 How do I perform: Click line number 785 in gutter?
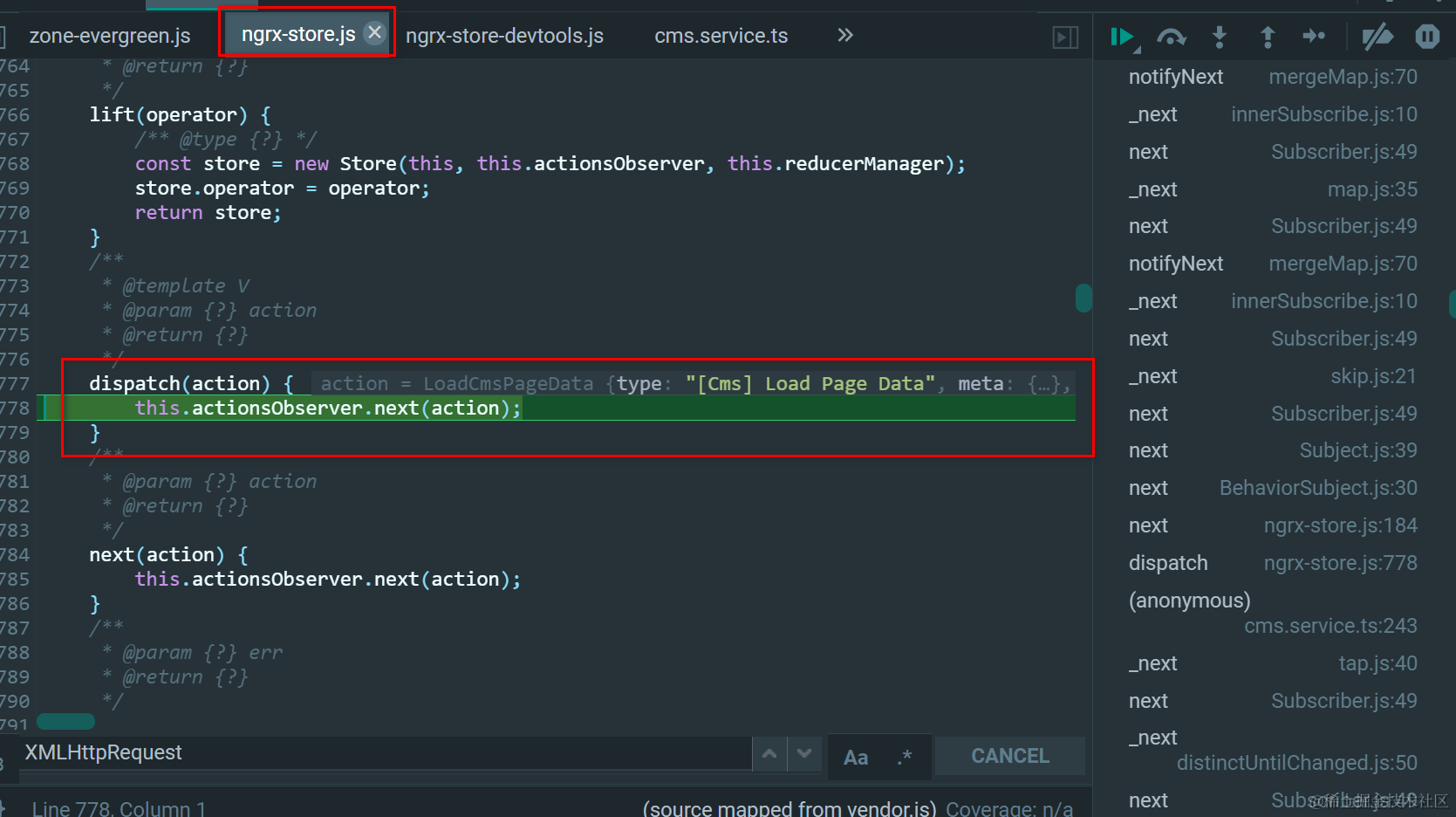click(15, 579)
